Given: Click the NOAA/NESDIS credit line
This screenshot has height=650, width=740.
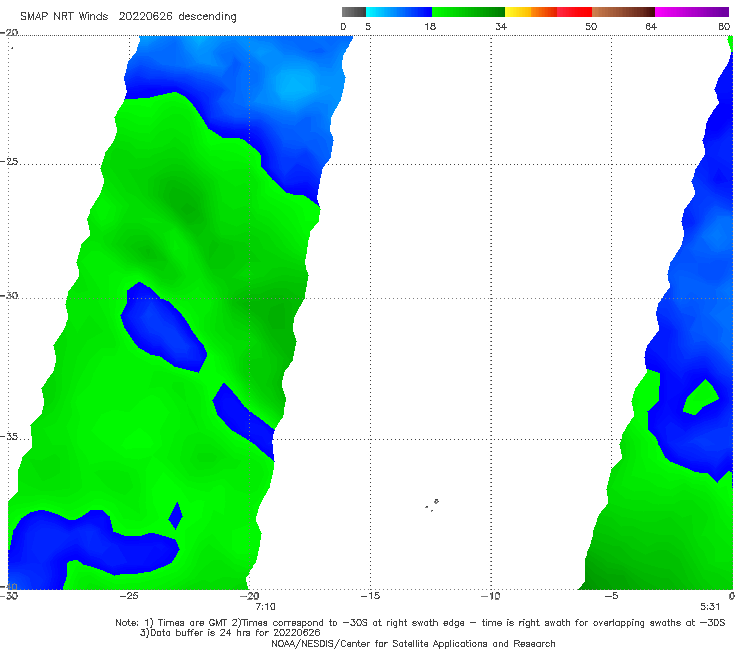Looking at the screenshot, I should [413, 643].
